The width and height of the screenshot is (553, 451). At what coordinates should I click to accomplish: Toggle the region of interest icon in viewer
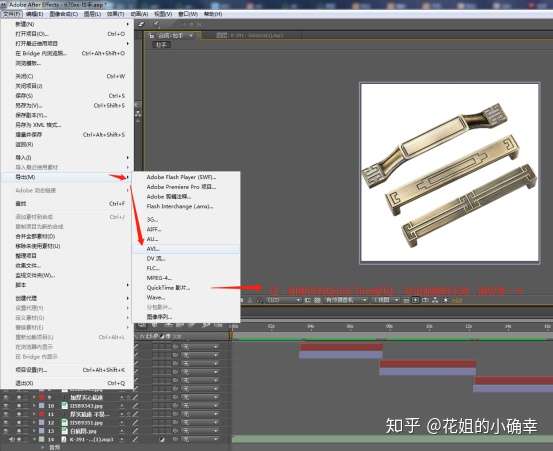tap(307, 300)
